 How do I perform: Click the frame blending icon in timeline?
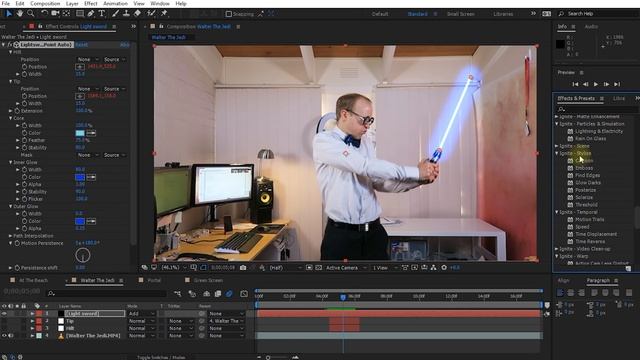coord(218,293)
